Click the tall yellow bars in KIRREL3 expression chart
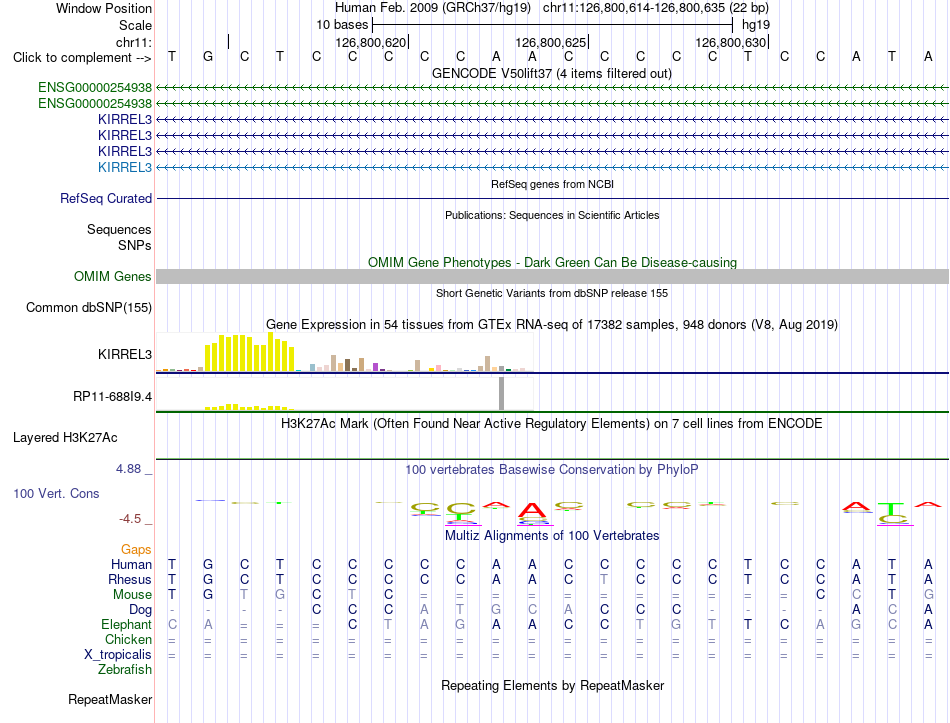This screenshot has height=723, width=950. [x=250, y=352]
